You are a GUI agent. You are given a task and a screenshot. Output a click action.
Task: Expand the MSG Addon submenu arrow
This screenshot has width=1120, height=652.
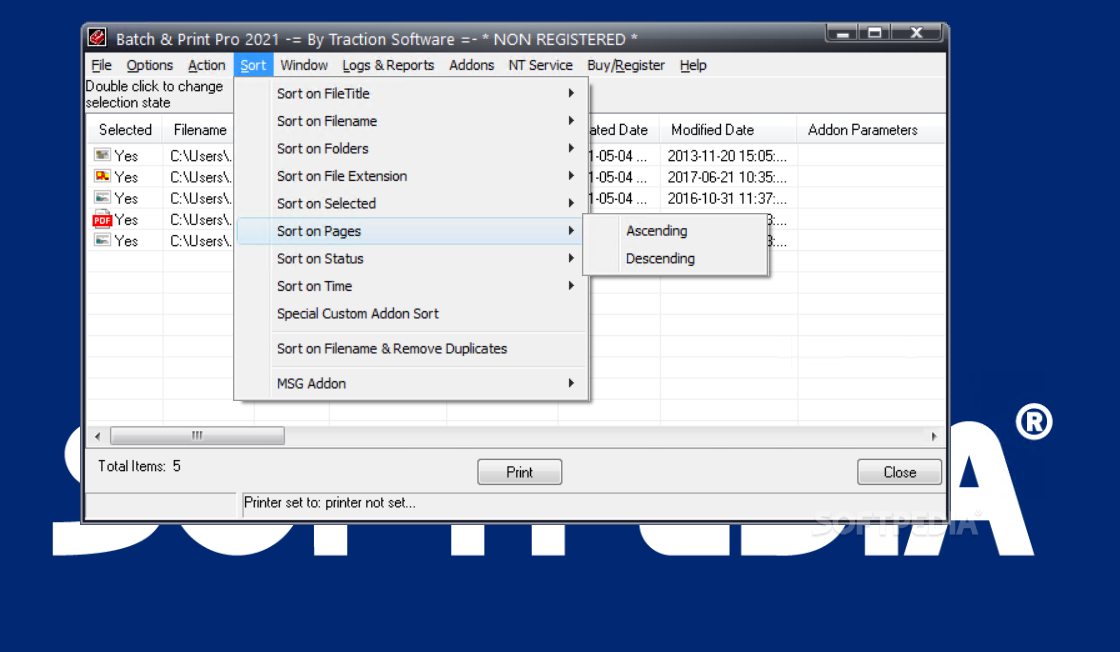click(x=571, y=383)
